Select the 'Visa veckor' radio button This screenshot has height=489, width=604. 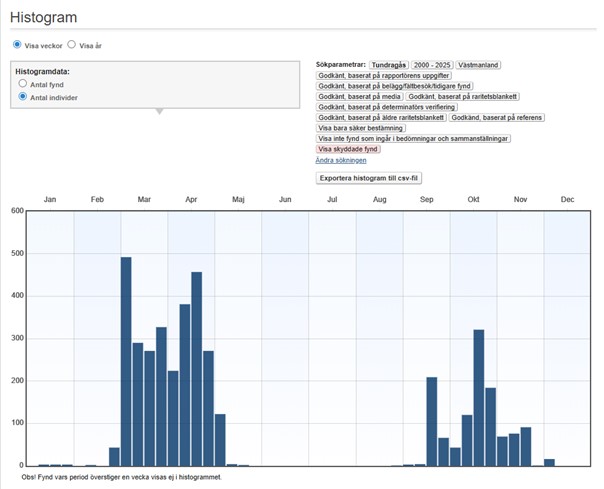(17, 45)
